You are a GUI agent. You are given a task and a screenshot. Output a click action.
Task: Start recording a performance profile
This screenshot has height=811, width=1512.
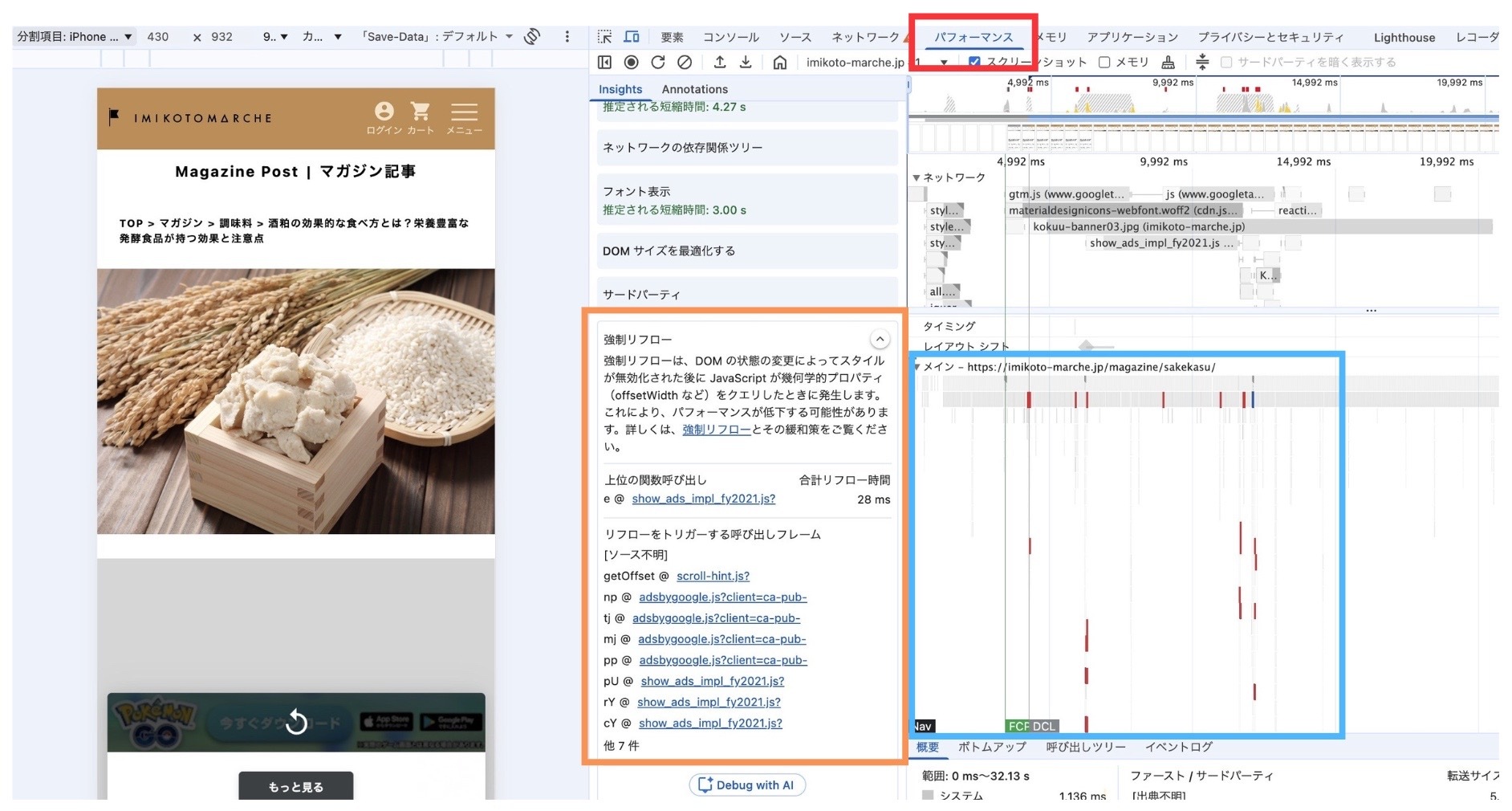click(632, 62)
